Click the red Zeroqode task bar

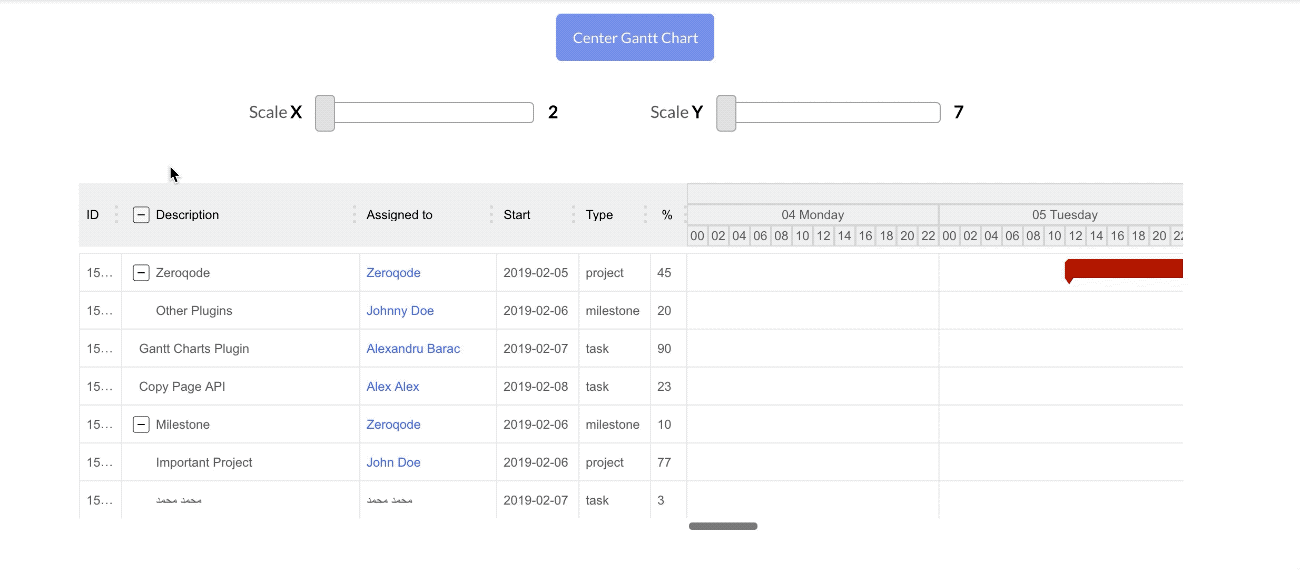pos(1124,269)
